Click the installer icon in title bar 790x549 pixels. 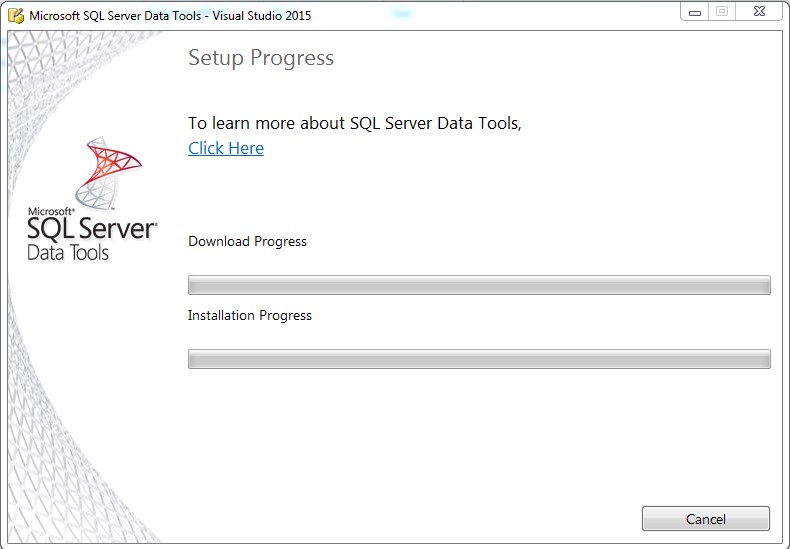click(16, 16)
